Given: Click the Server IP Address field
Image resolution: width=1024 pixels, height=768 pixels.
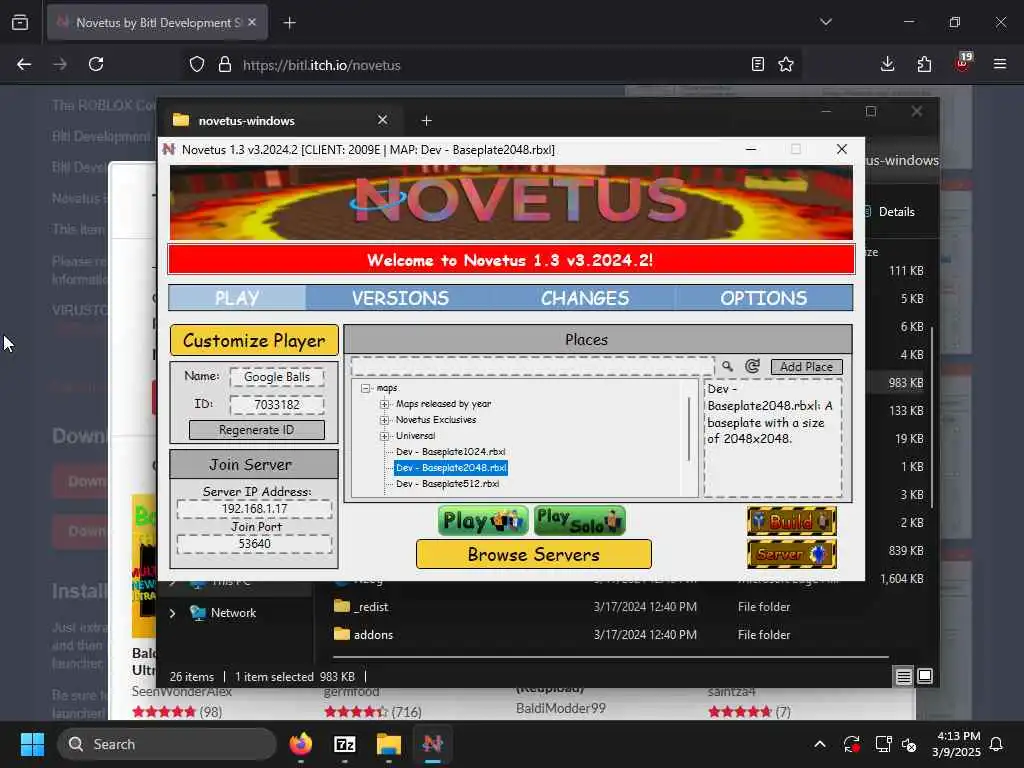Looking at the screenshot, I should coord(254,509).
